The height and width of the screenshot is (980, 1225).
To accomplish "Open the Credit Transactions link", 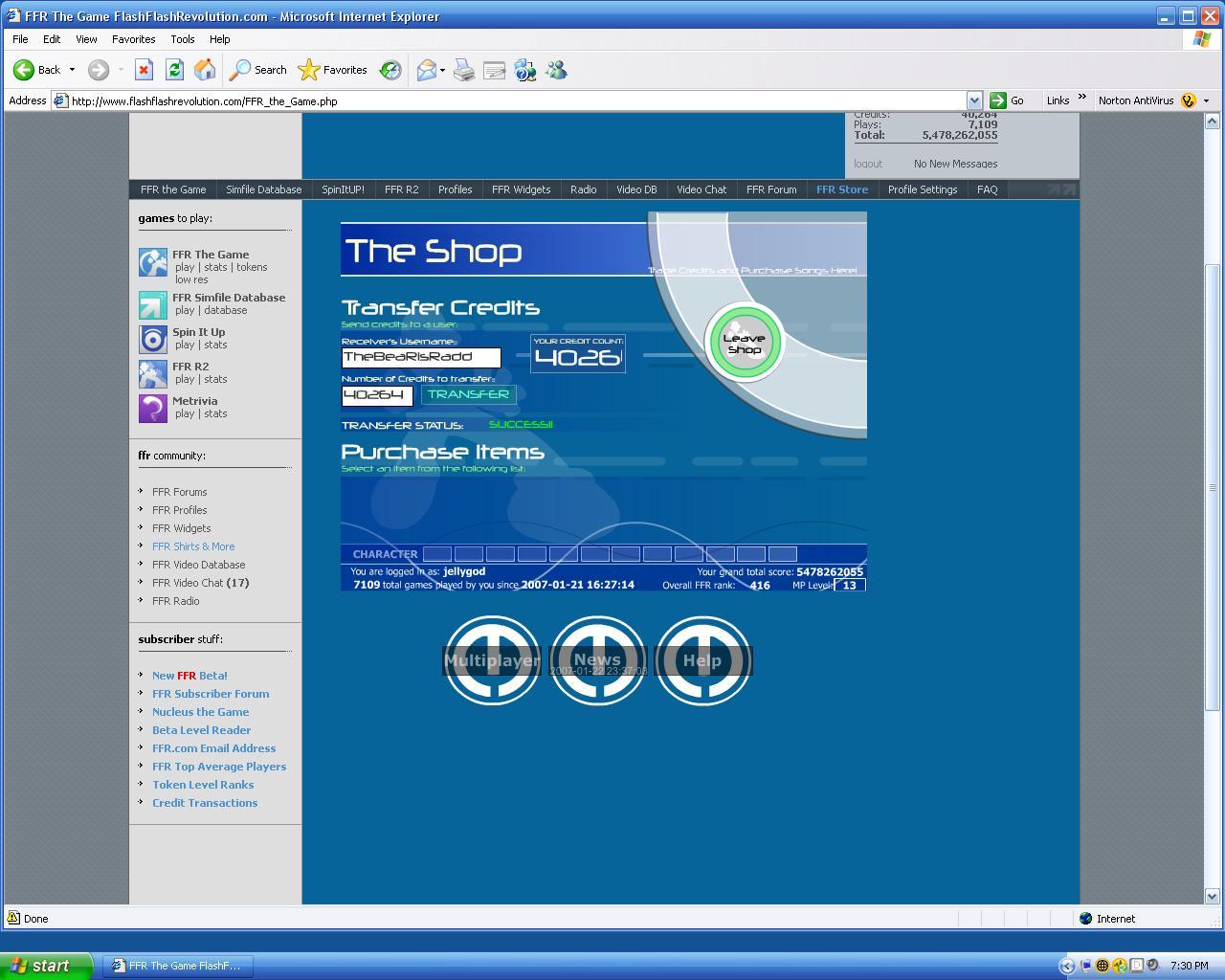I will coord(205,803).
